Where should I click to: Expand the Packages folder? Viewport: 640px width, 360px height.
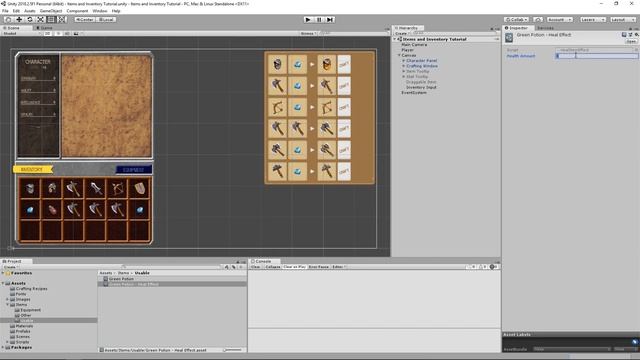[x=3, y=347]
